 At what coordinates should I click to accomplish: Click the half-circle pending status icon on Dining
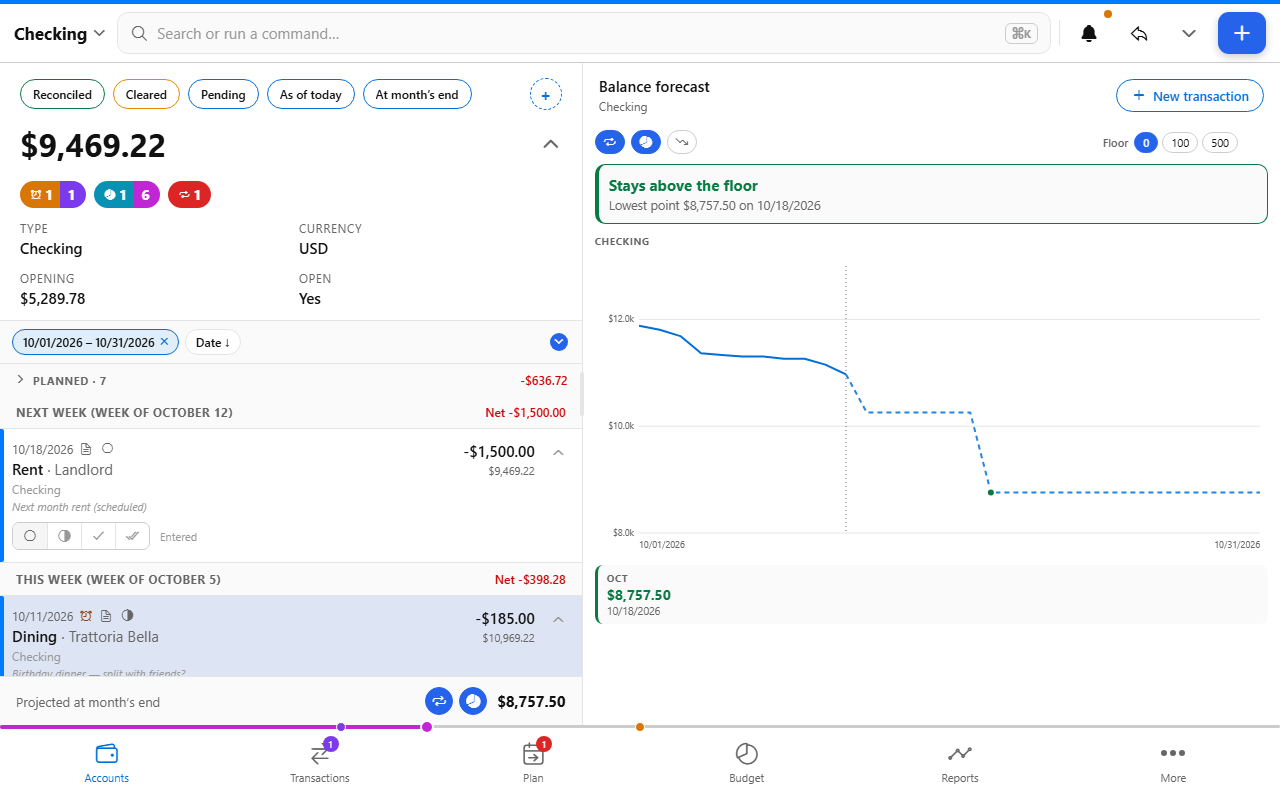tap(127, 616)
